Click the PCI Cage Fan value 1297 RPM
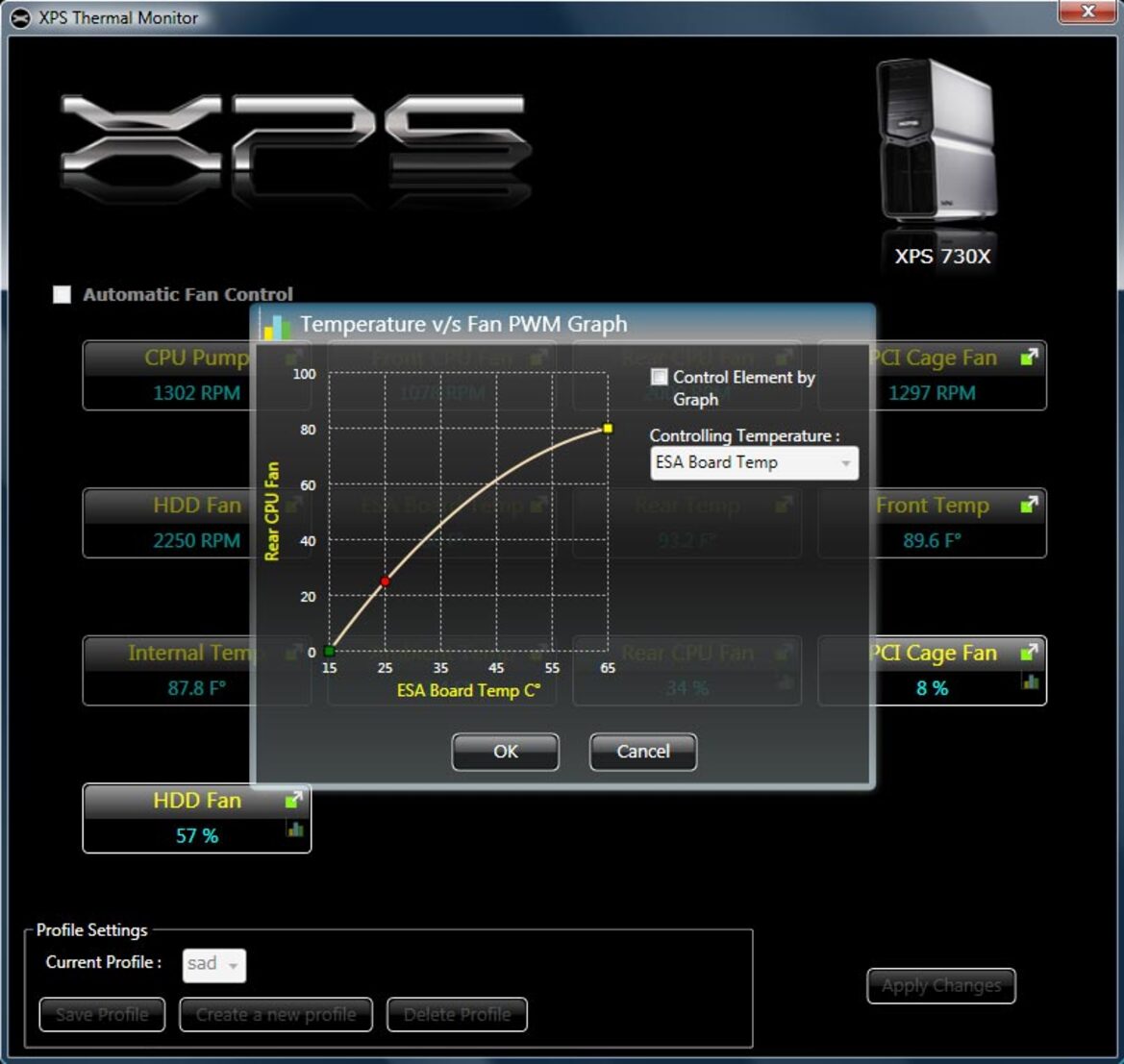 [x=932, y=393]
